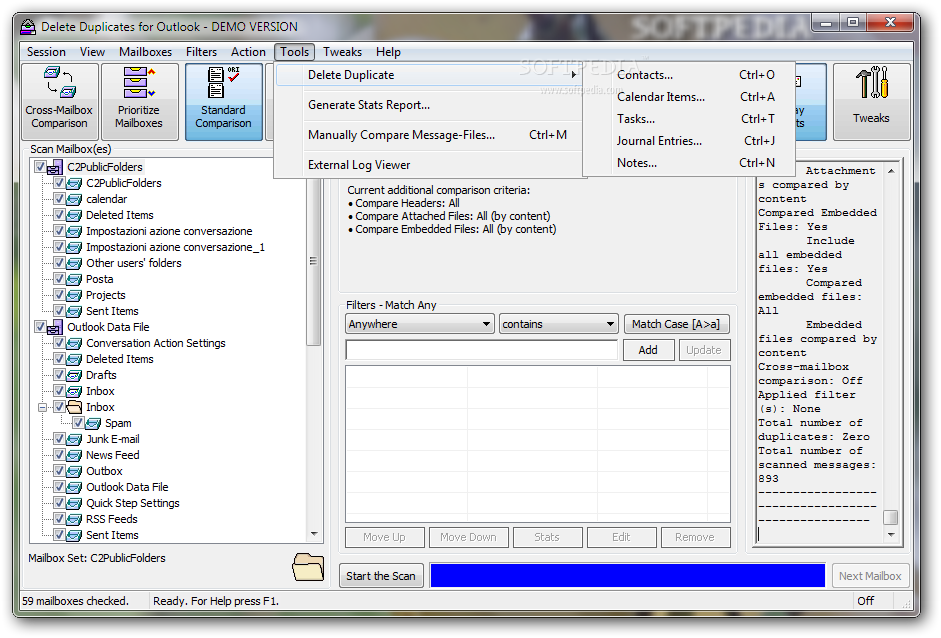The width and height of the screenshot is (941, 638).
Task: Click the Add filter button
Action: point(648,350)
